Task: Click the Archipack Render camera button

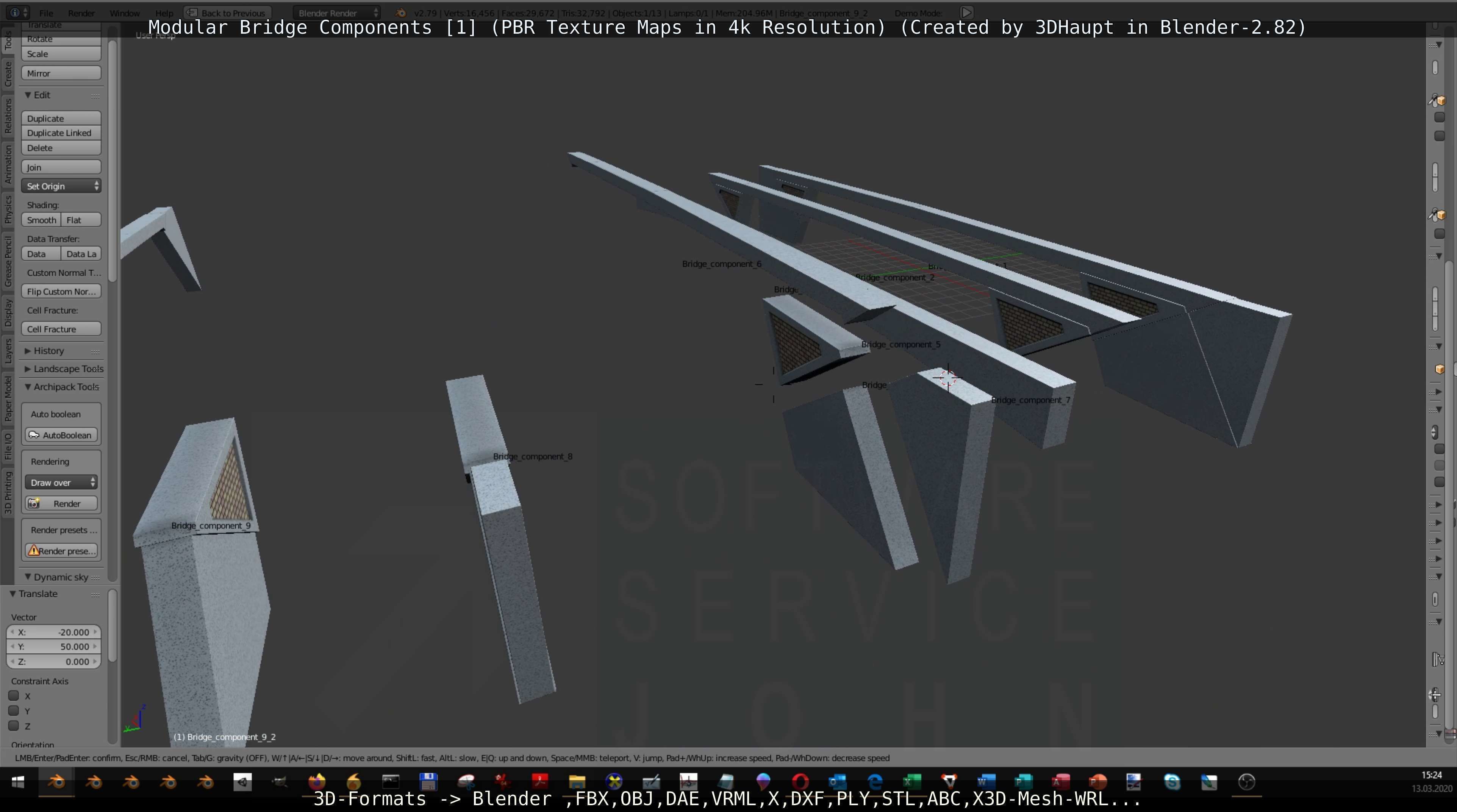Action: (61, 503)
